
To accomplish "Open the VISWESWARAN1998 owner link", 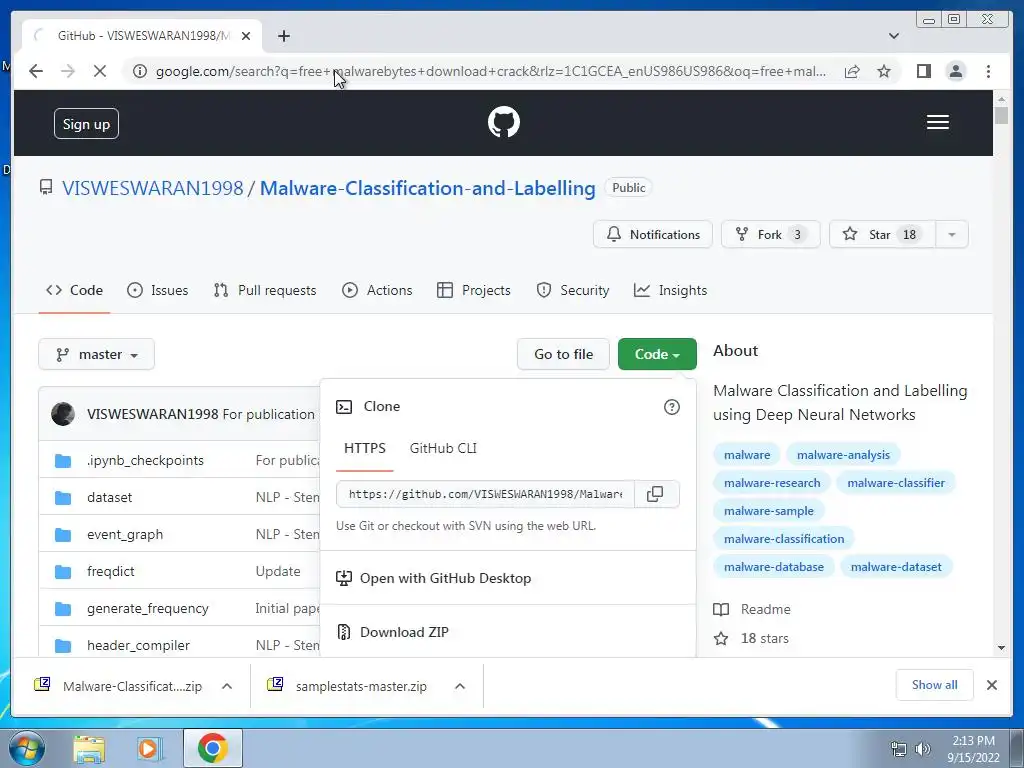I will point(153,188).
